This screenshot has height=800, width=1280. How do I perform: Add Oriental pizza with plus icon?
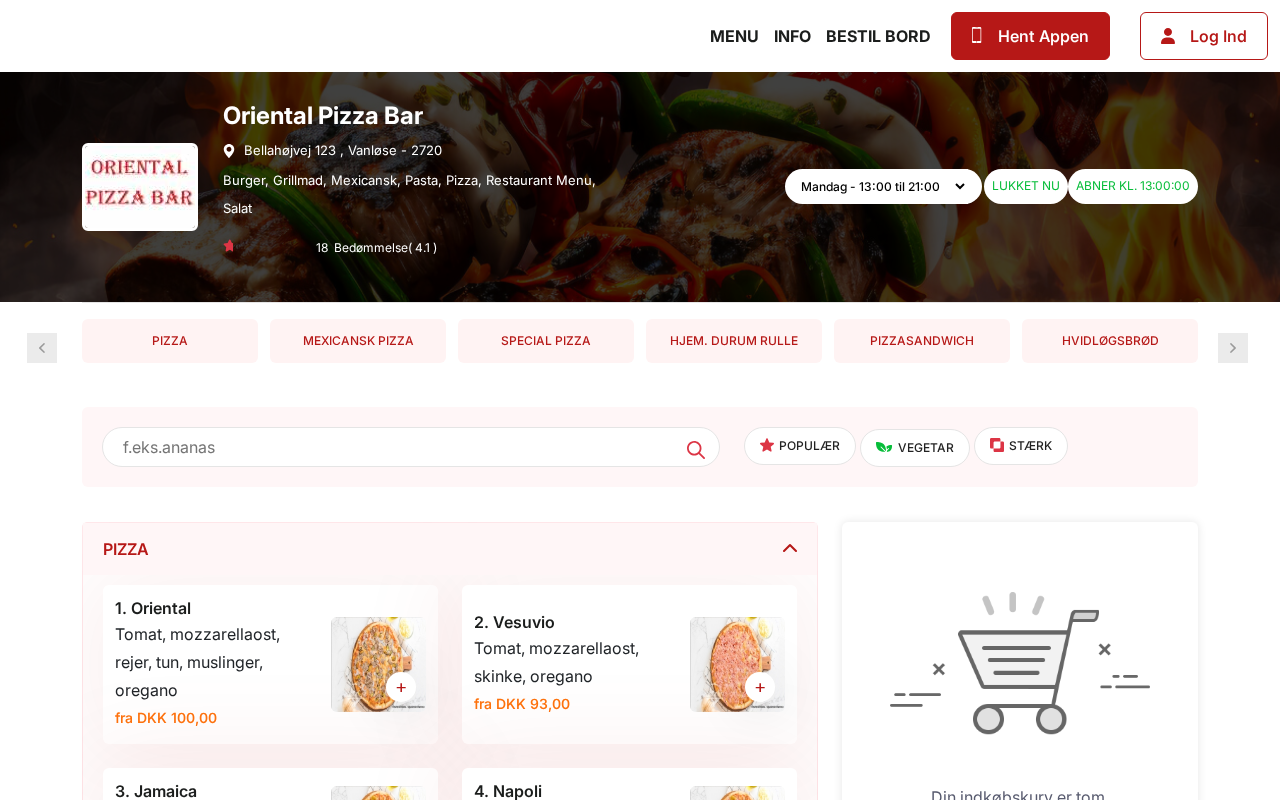pos(401,687)
